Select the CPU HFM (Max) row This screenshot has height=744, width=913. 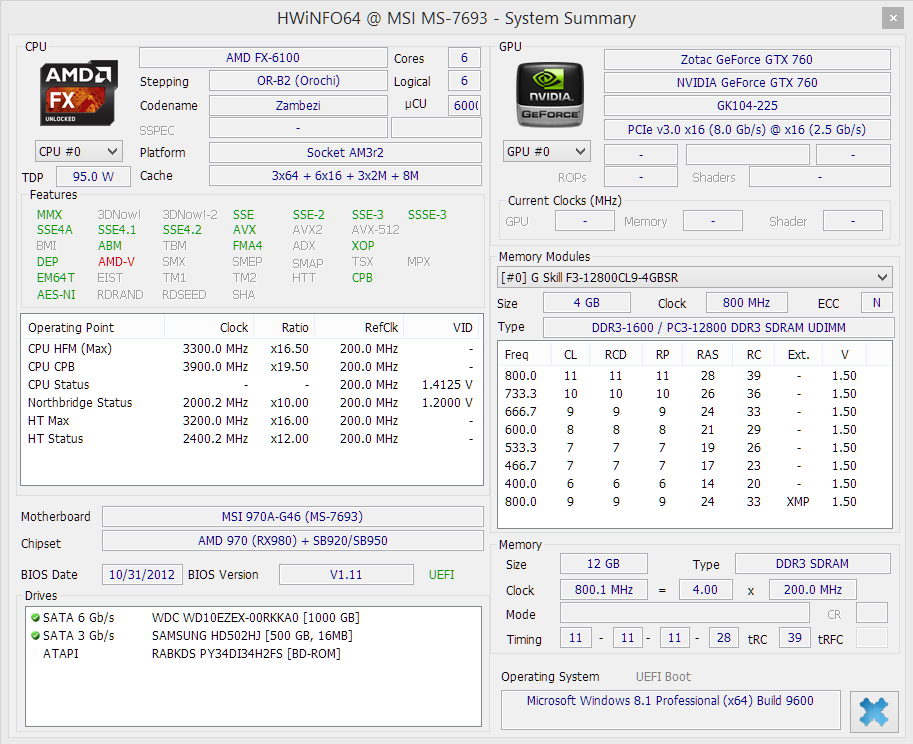[252, 349]
